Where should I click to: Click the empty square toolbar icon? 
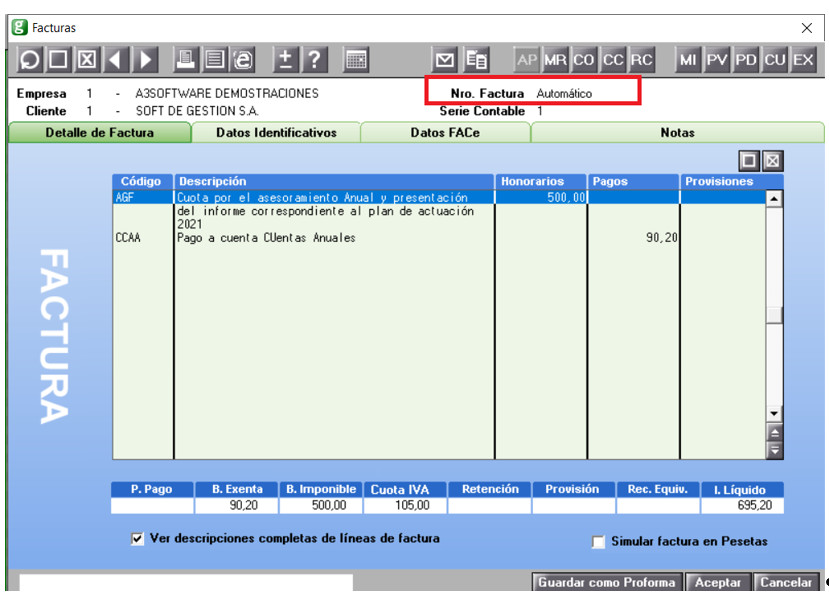pos(58,60)
